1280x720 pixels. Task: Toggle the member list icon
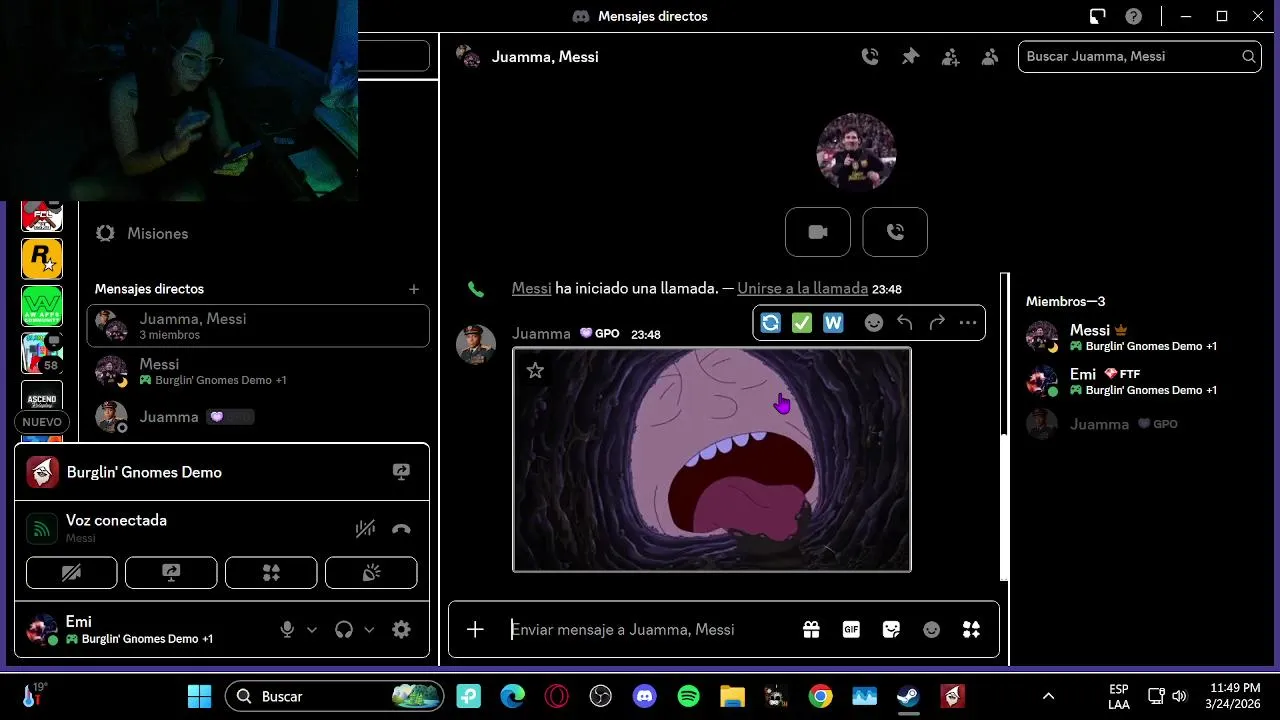click(x=990, y=57)
